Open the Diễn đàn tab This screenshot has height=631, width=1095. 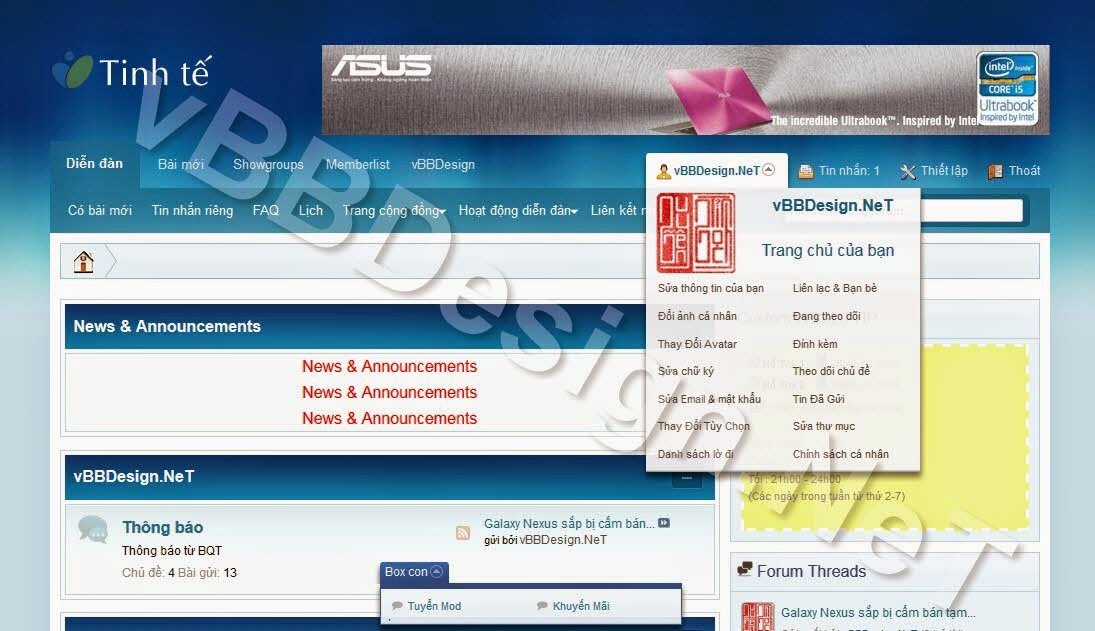[x=94, y=163]
